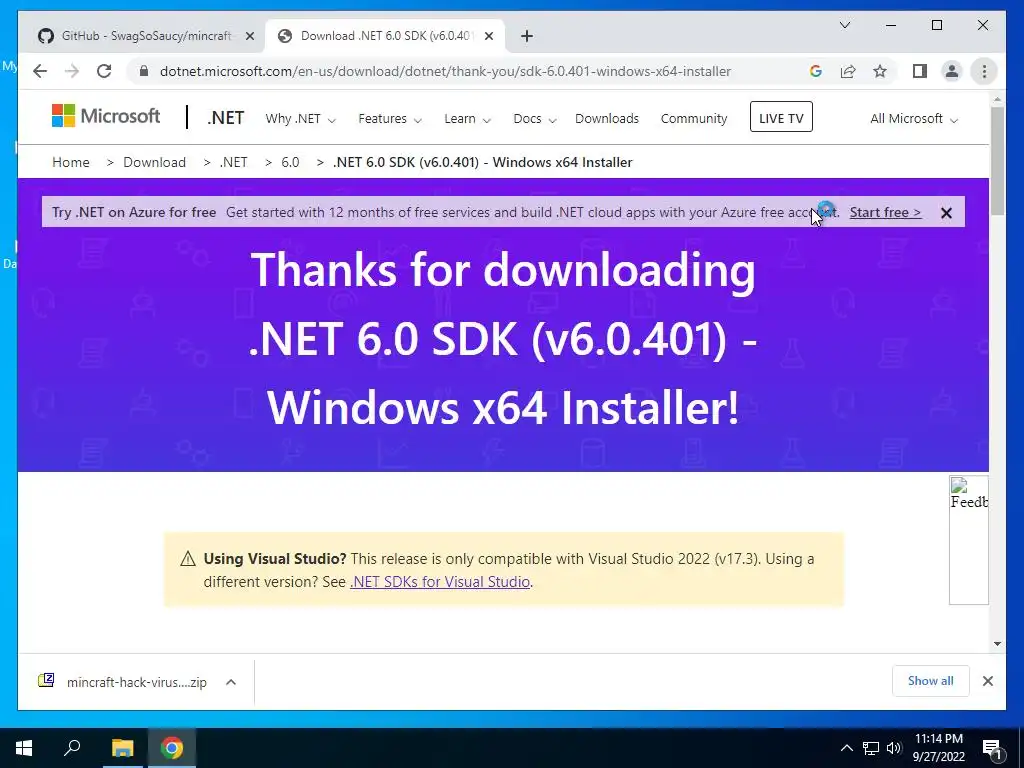The image size is (1024, 768).
Task: Expand the Docs dropdown
Action: (534, 119)
